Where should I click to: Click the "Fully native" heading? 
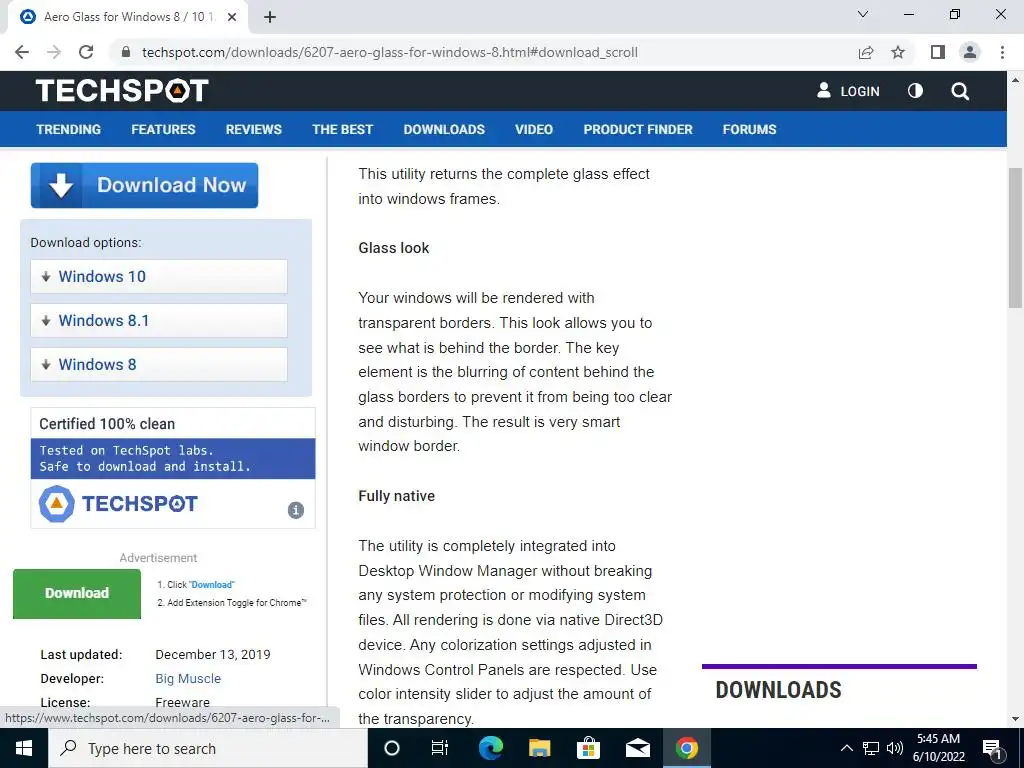pyautogui.click(x=396, y=496)
